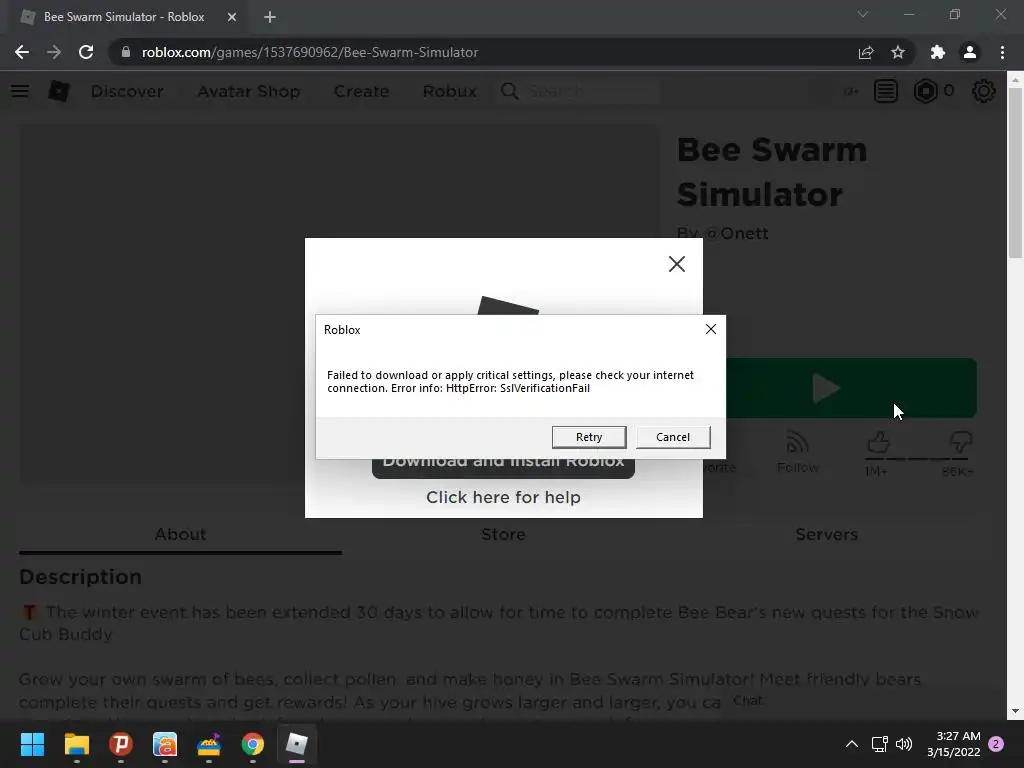Open the volume speaker tray icon
Screen dimensions: 1024x768
tap(904, 744)
